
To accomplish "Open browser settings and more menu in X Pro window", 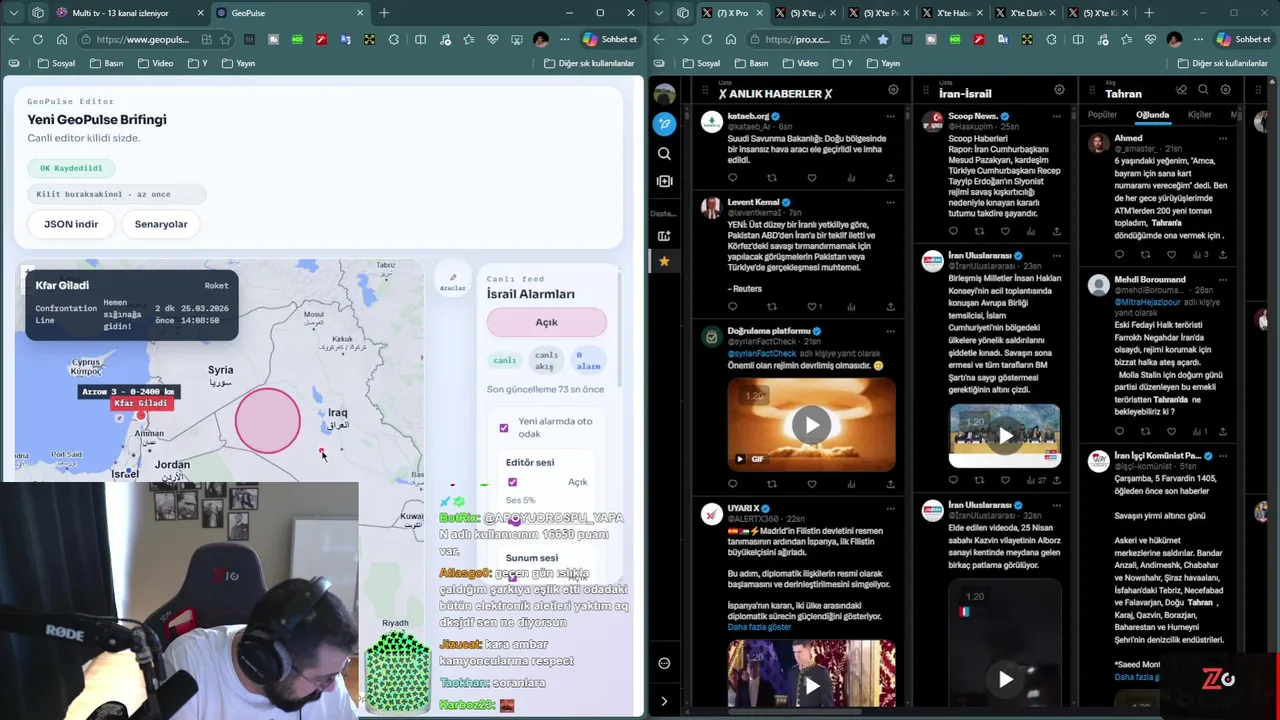I will click(x=1198, y=39).
